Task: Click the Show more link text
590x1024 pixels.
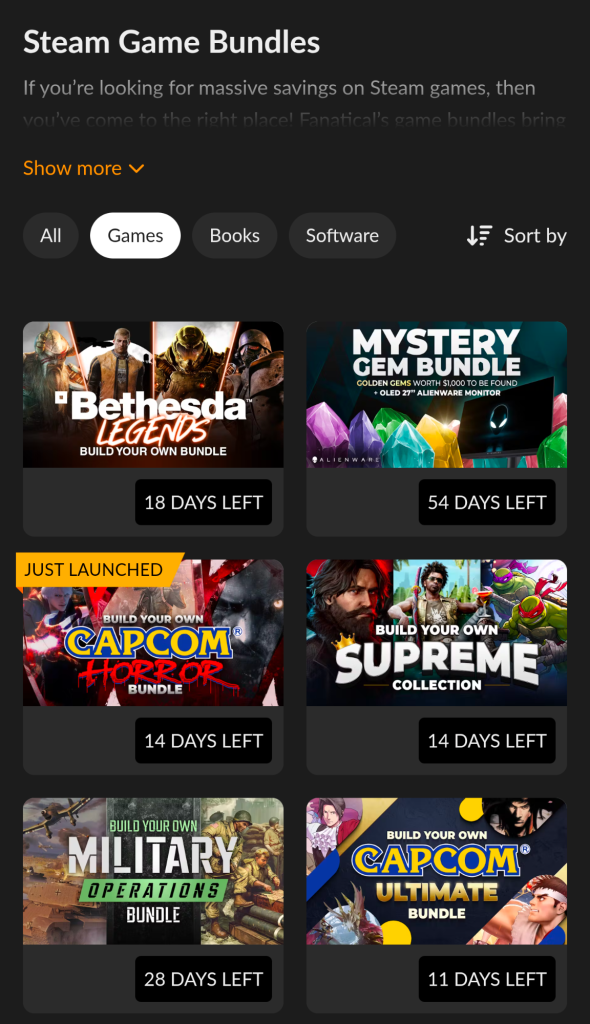Action: point(73,168)
